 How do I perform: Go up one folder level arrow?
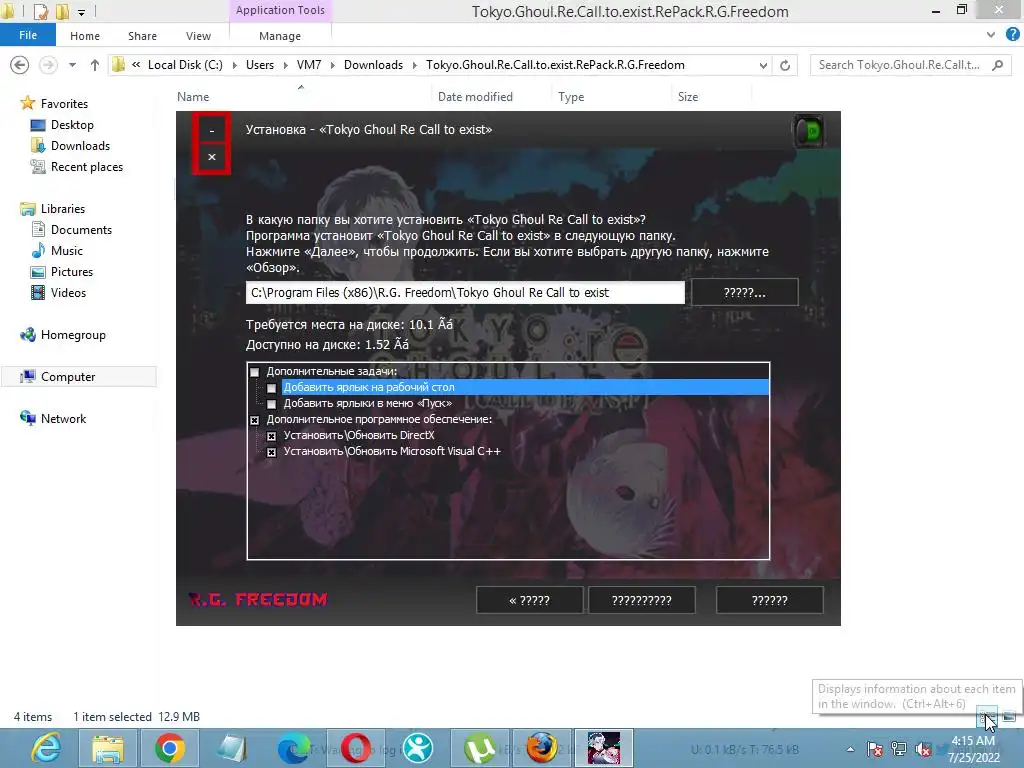pyautogui.click(x=95, y=65)
